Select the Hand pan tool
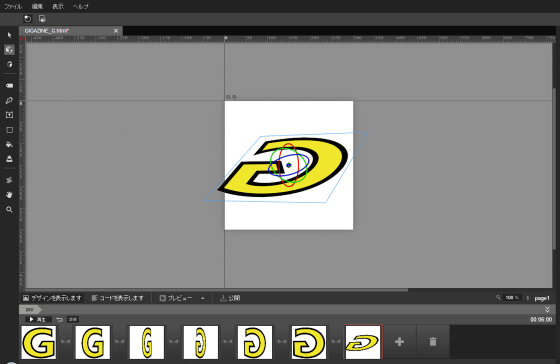This screenshot has width=560, height=364. (x=9, y=195)
